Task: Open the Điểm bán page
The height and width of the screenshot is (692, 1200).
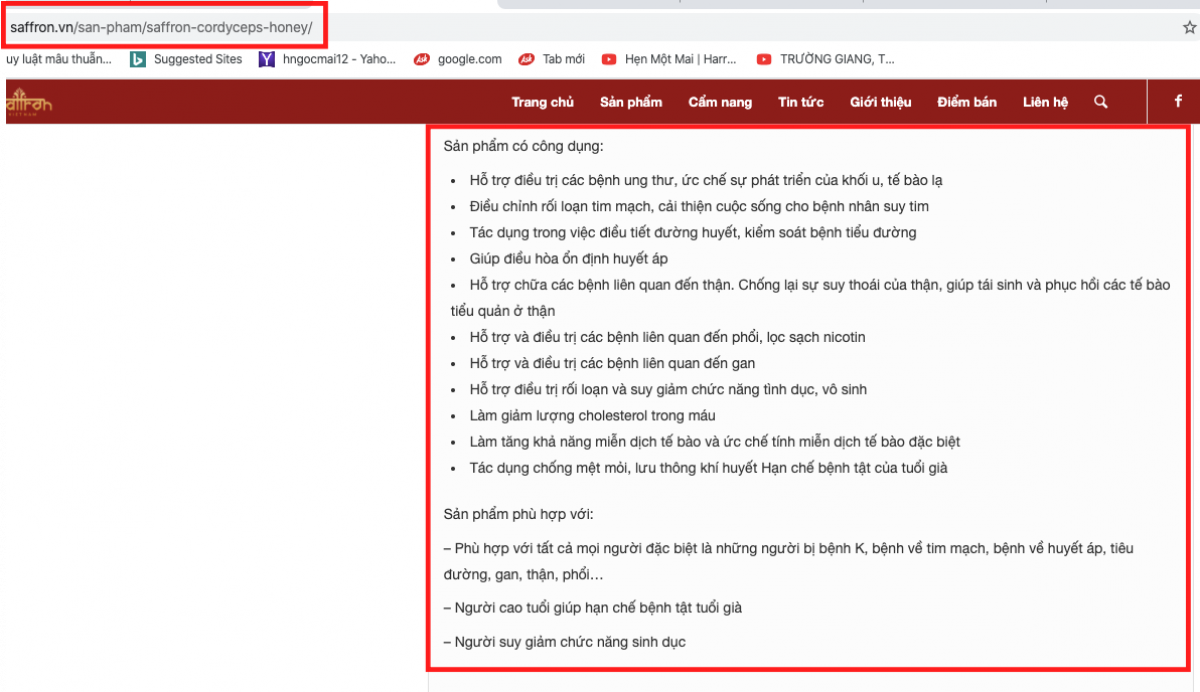Action: [967, 102]
